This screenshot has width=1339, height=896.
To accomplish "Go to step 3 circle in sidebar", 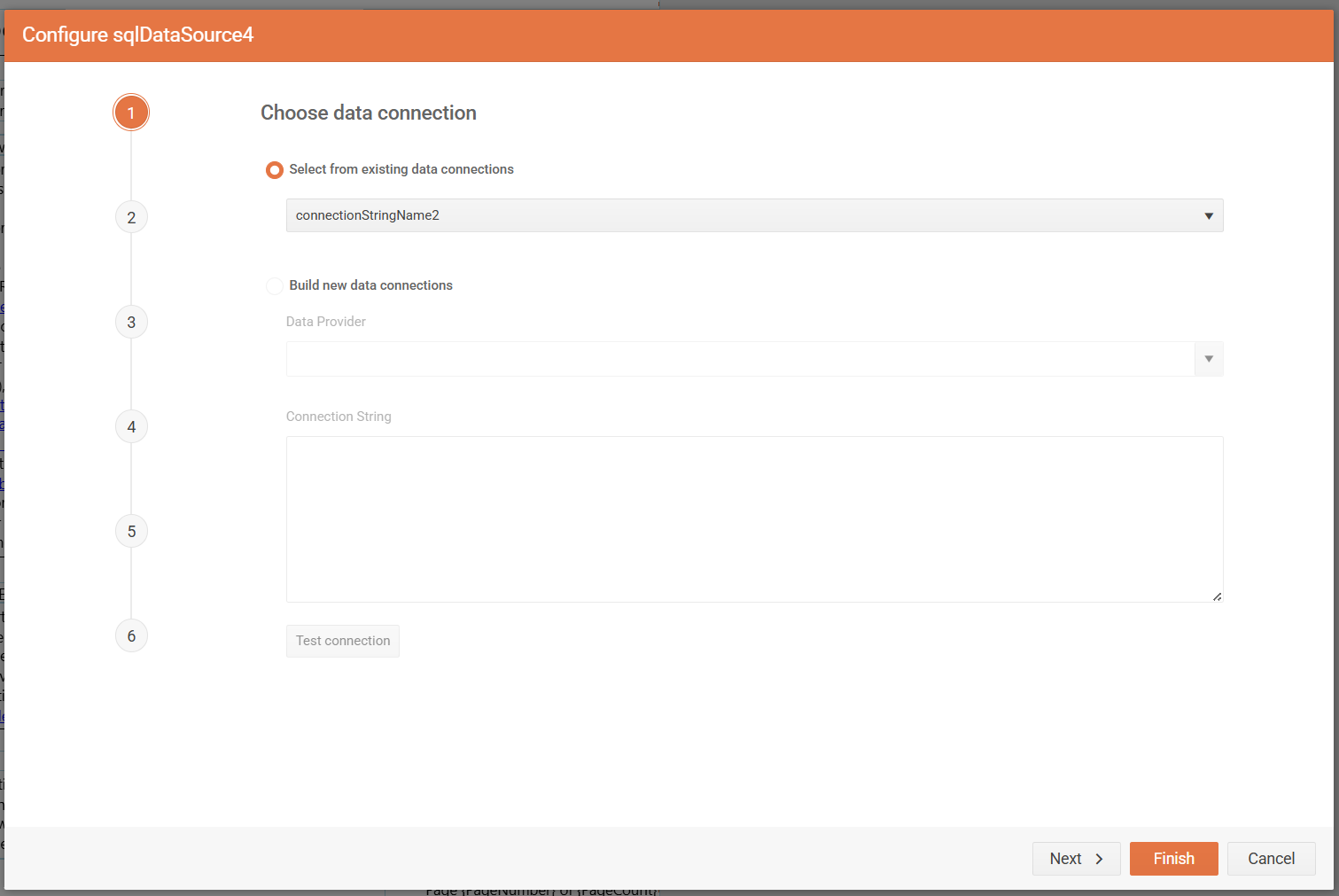I will [x=131, y=322].
